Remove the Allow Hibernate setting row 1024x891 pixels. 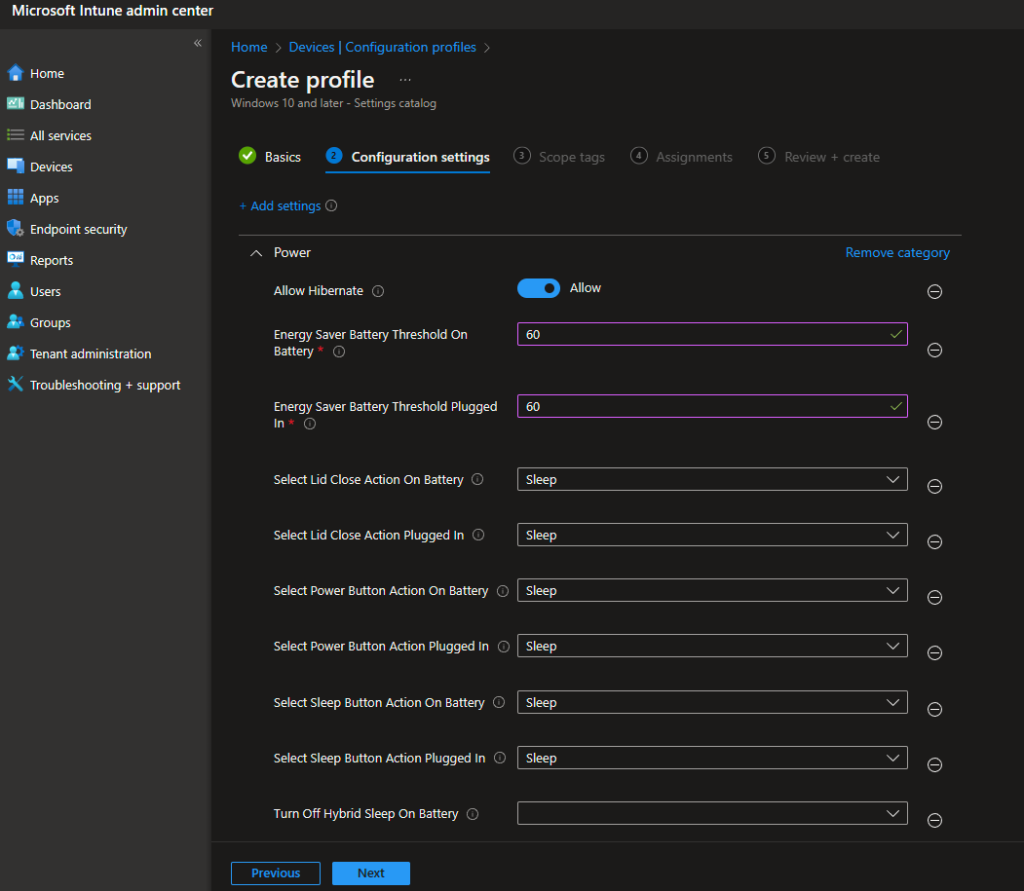click(x=934, y=291)
